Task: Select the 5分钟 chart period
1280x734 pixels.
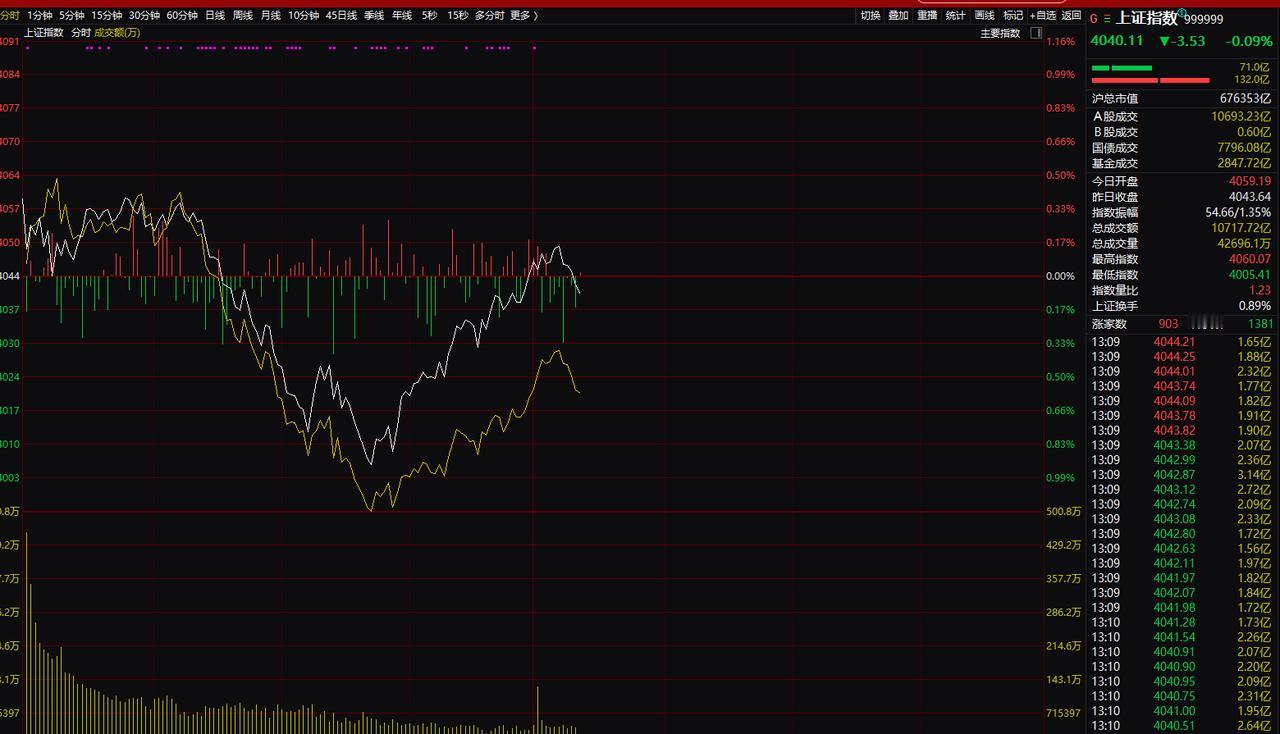Action: tap(72, 15)
